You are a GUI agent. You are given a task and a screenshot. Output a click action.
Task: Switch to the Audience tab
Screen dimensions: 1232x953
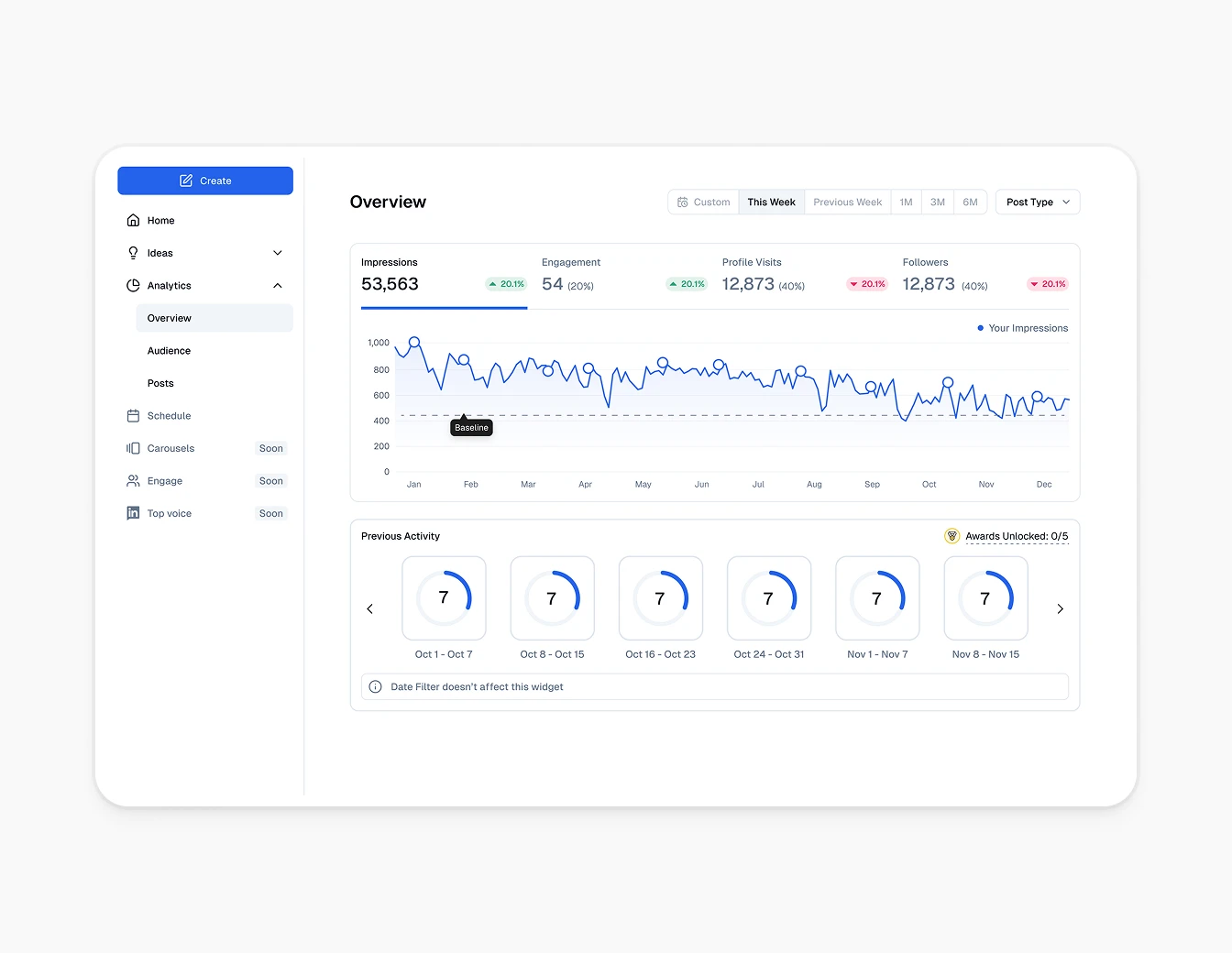(169, 350)
